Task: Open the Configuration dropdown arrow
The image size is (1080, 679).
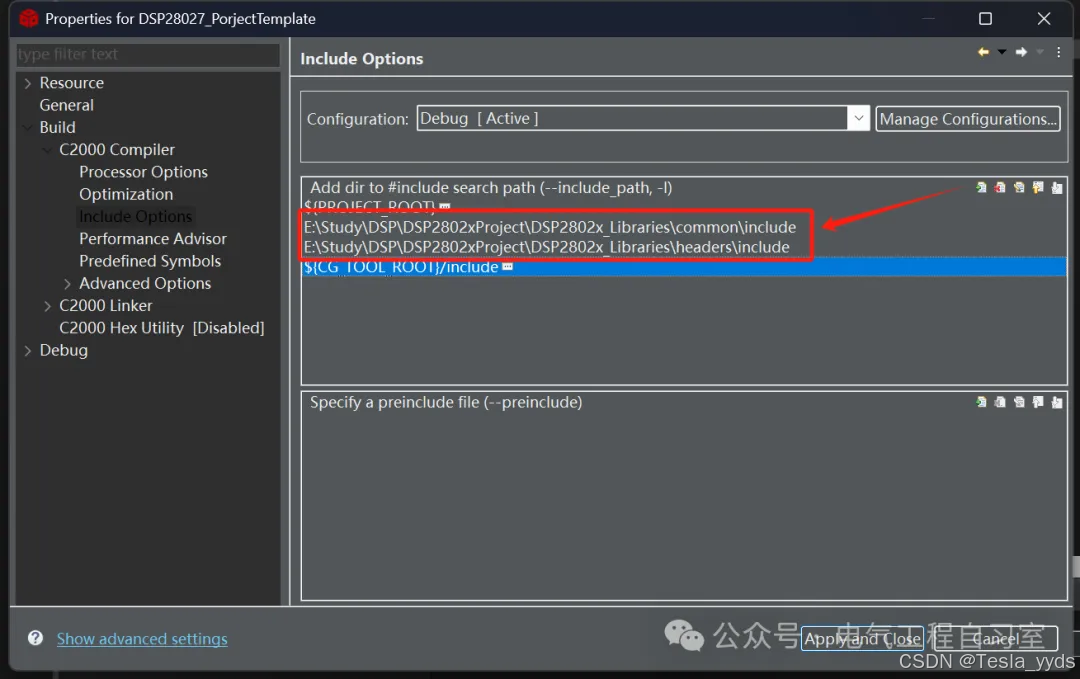Action: click(x=858, y=118)
